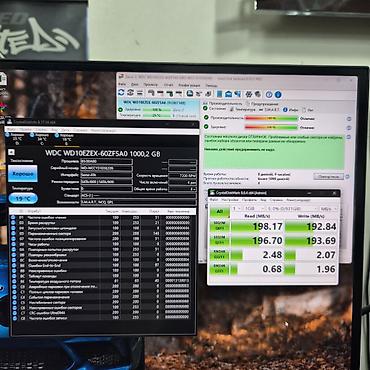This screenshot has width=370, height=370.
Task: Switch to the Температура tab in Hard Disk Sentinel
Action: pos(242,109)
